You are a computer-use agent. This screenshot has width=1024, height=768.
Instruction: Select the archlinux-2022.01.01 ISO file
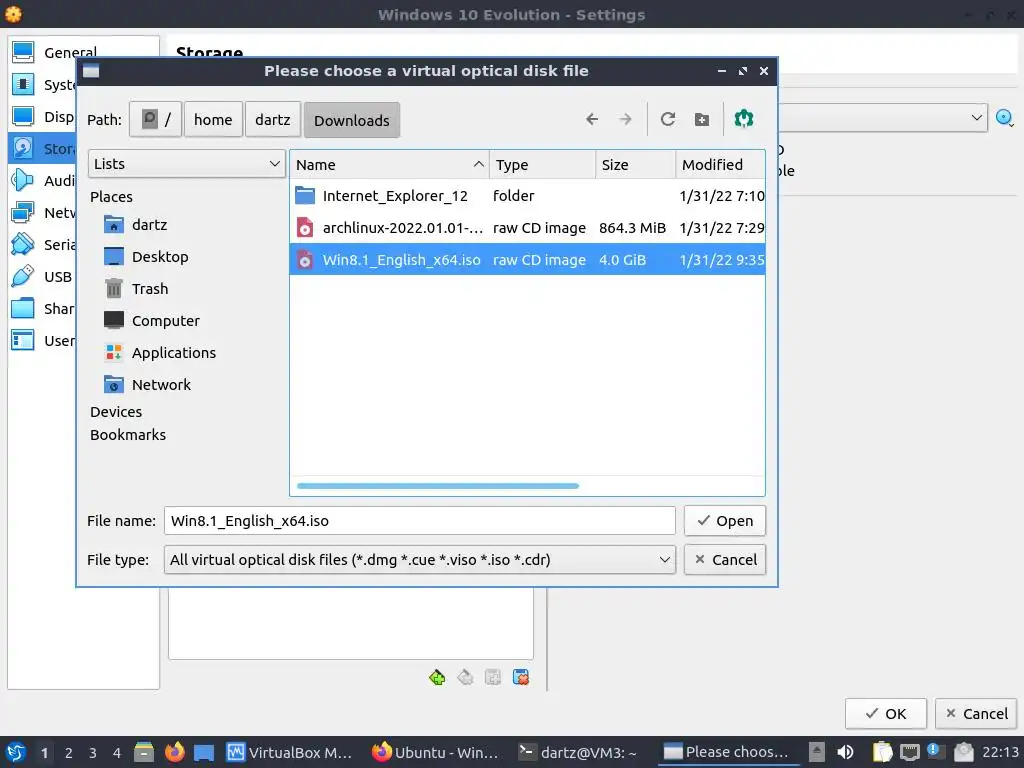[527, 227]
